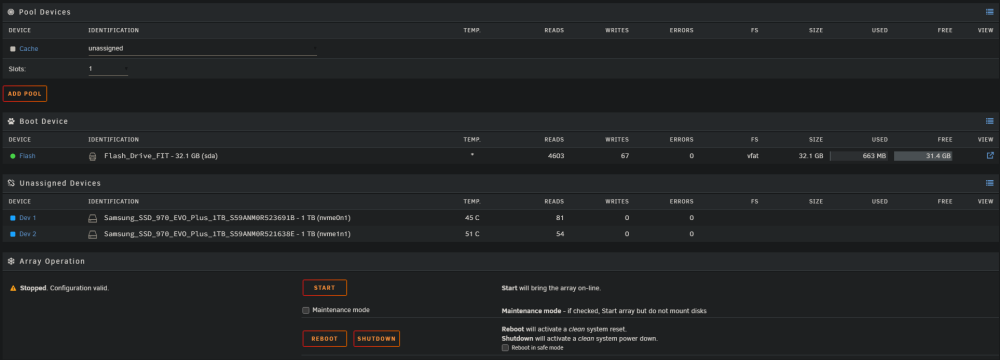Click the disk icon beside Flash_Drive_FIT
Viewport: 1000px width, 360px height.
tap(92, 156)
